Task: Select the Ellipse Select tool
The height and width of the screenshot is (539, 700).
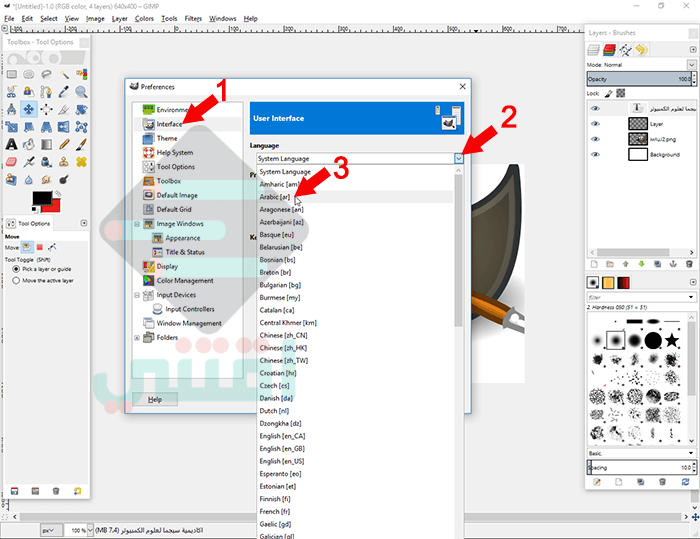Action: pyautogui.click(x=29, y=74)
